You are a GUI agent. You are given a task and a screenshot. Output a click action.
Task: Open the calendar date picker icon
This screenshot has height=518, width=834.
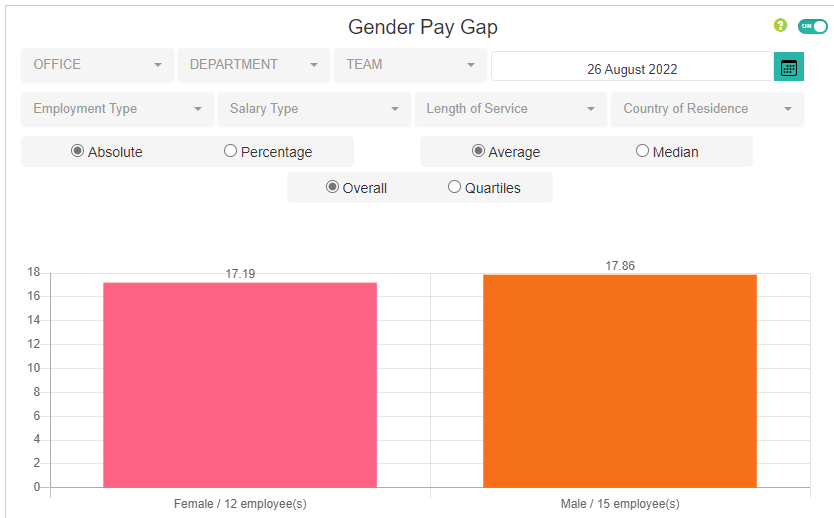point(789,68)
